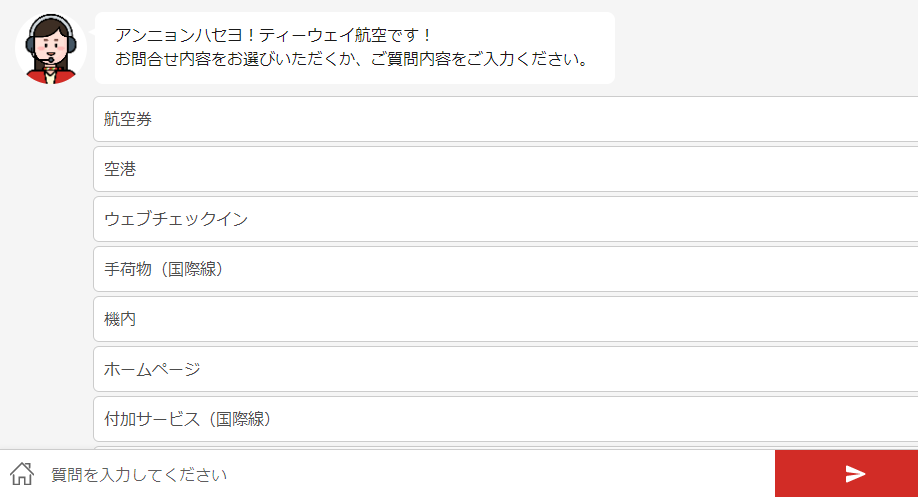The image size is (918, 497).
Task: Click the operator avatar with headset
Action: [x=50, y=49]
